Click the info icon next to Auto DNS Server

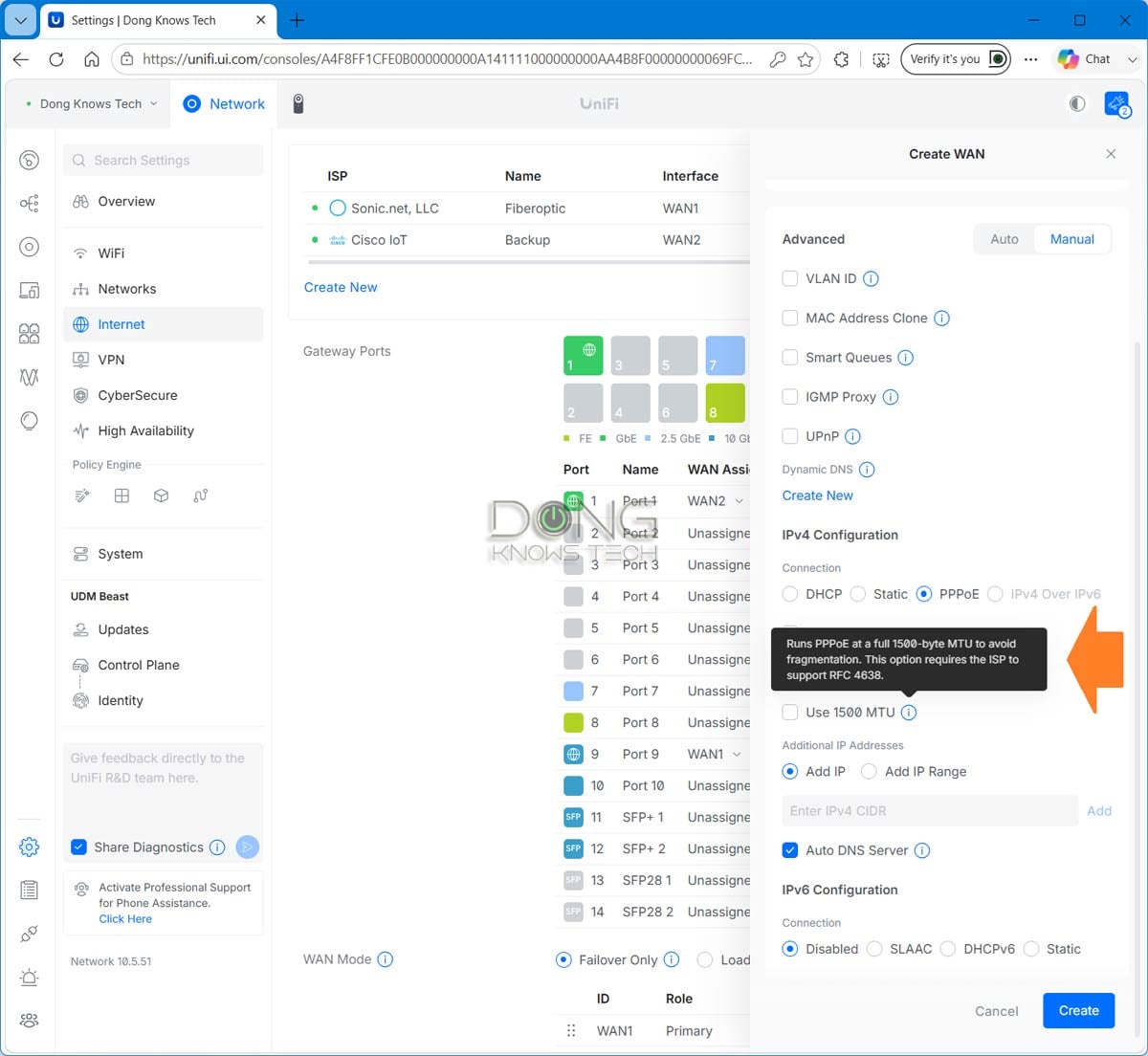click(922, 850)
